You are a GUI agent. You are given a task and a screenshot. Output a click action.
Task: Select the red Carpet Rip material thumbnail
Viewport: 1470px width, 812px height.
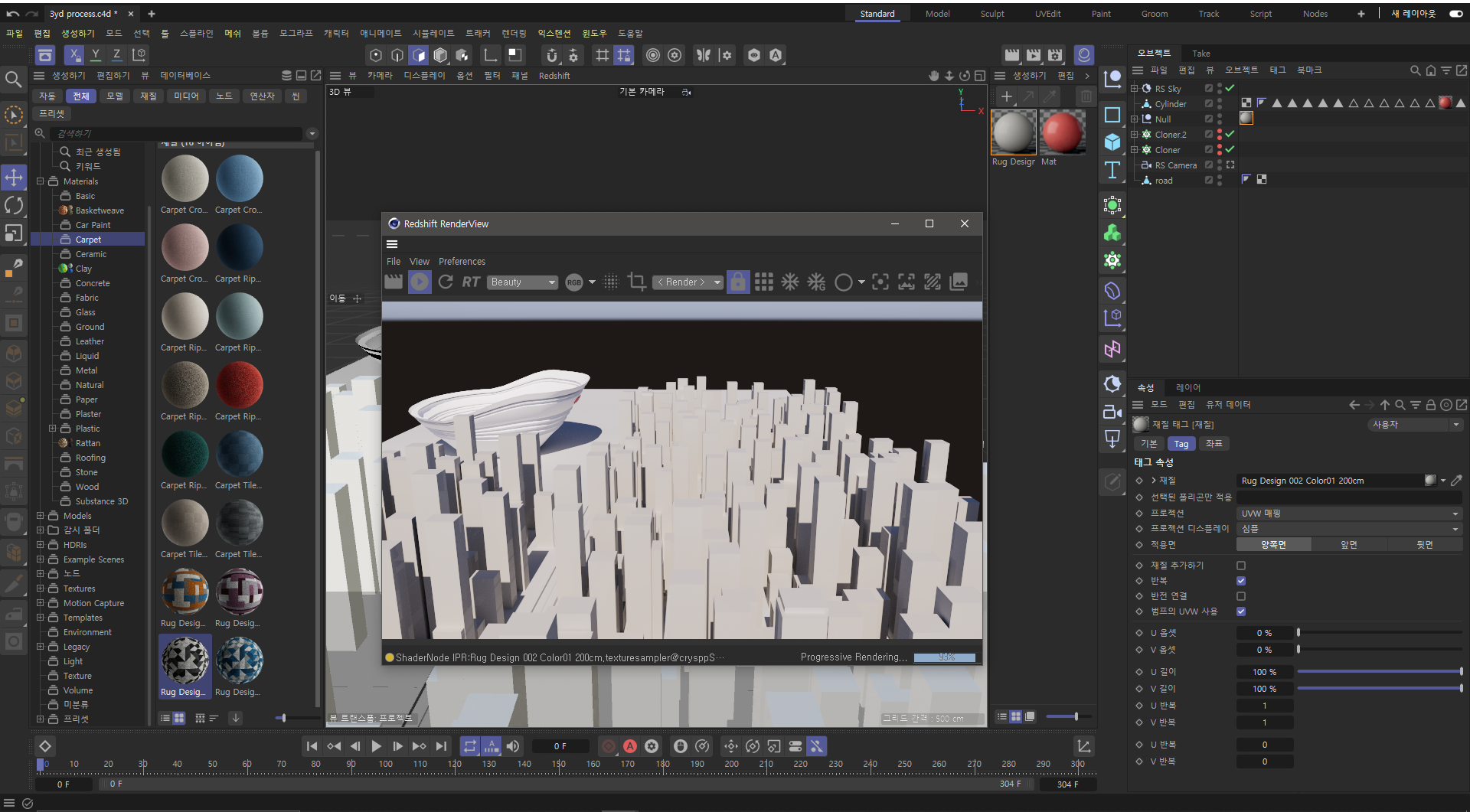tap(240, 386)
